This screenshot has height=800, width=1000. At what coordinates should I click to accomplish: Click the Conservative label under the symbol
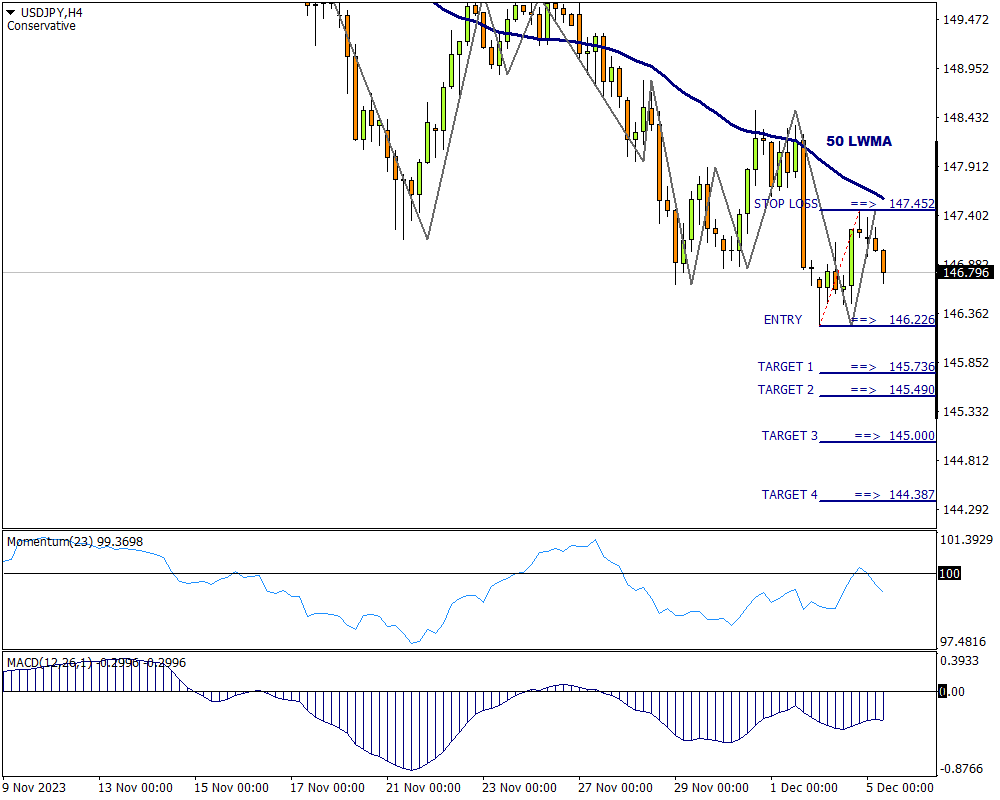41,26
